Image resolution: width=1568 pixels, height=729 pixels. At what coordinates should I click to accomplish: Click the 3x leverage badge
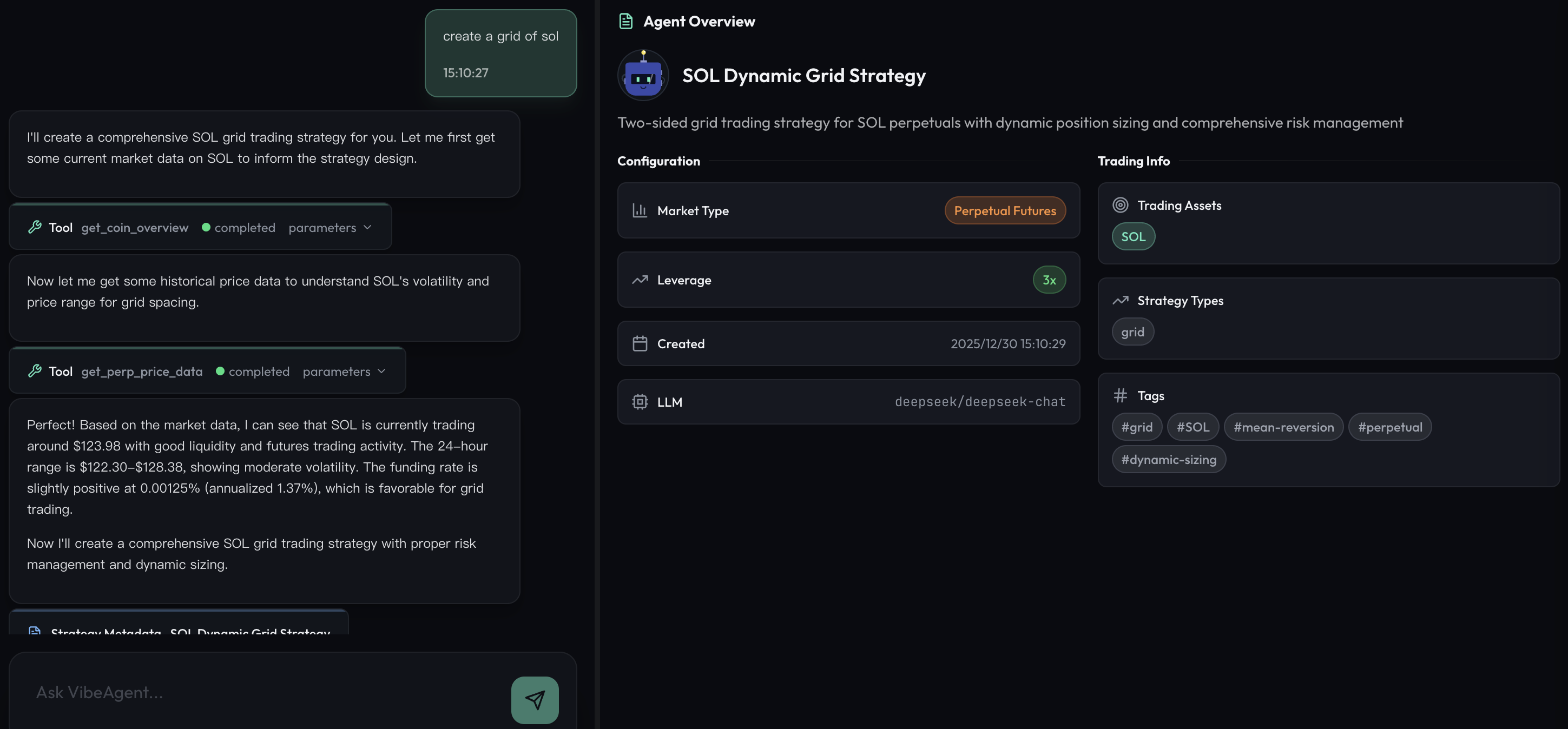1049,280
